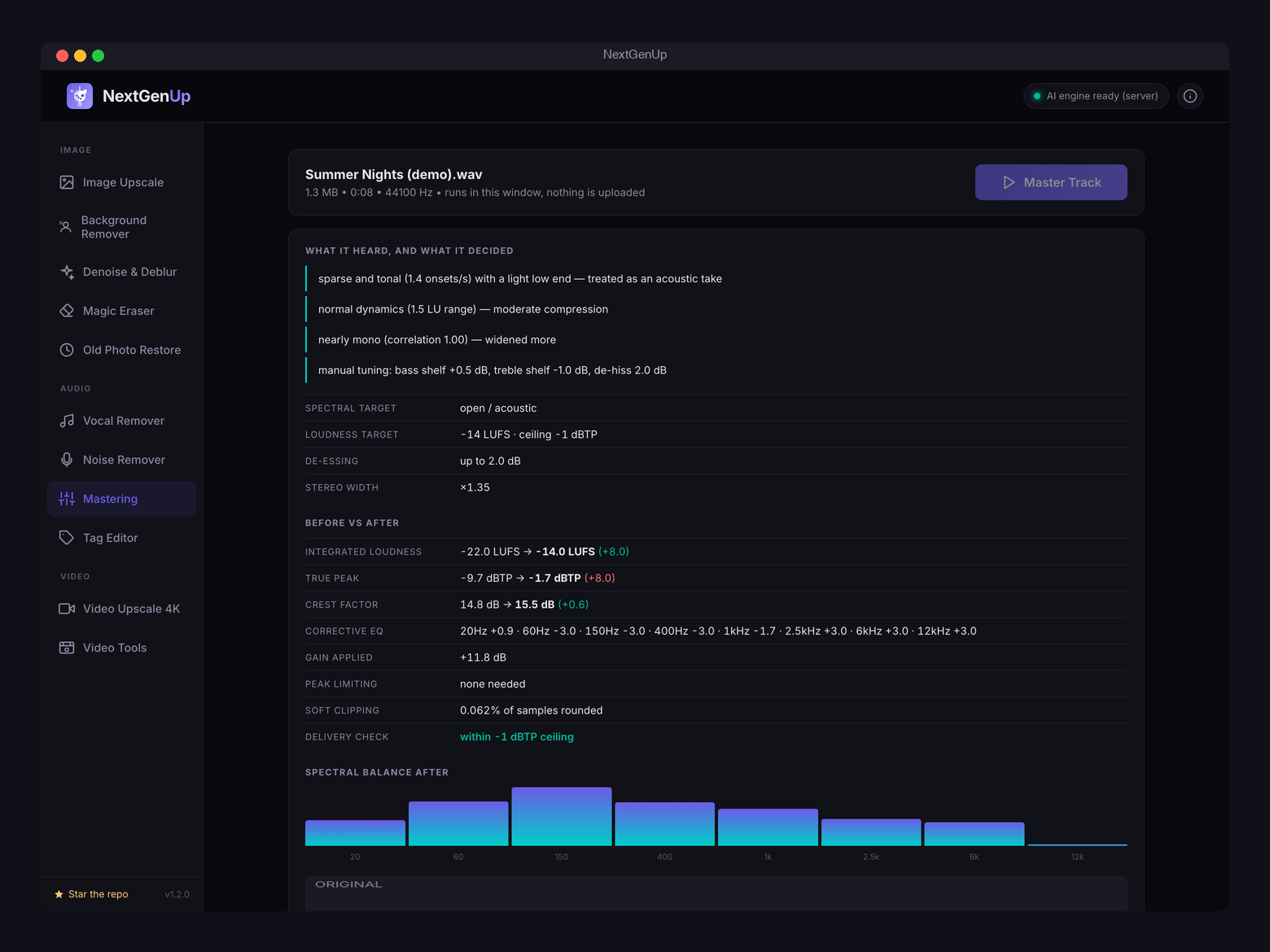Image resolution: width=1270 pixels, height=952 pixels.
Task: Click the nearly mono correlation note
Action: tap(437, 339)
